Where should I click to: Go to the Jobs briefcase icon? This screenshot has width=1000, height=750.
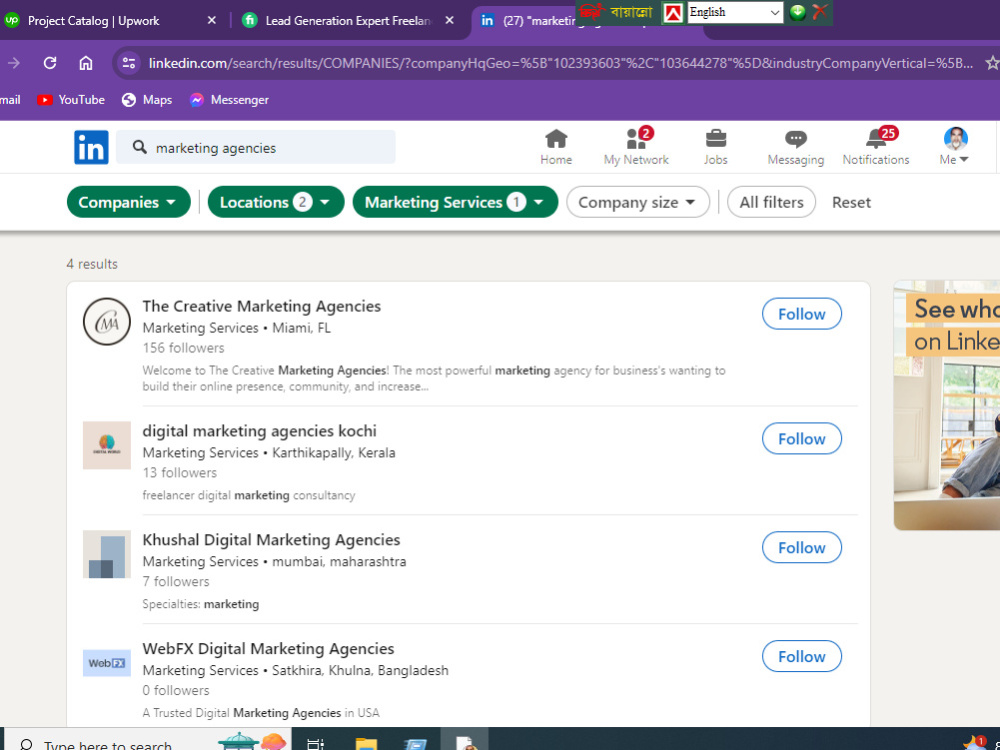point(716,147)
